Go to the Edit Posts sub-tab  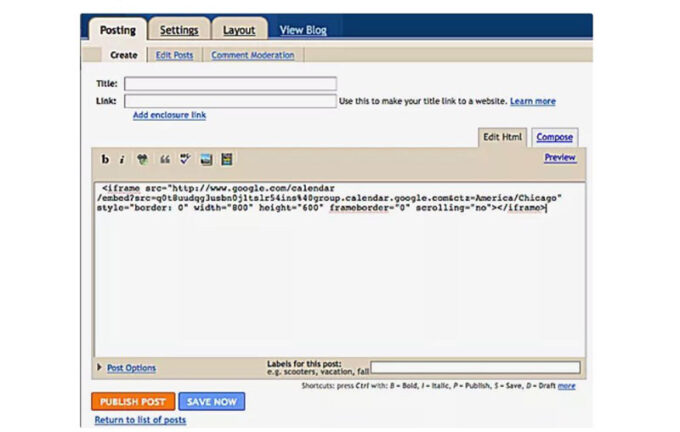pos(174,55)
